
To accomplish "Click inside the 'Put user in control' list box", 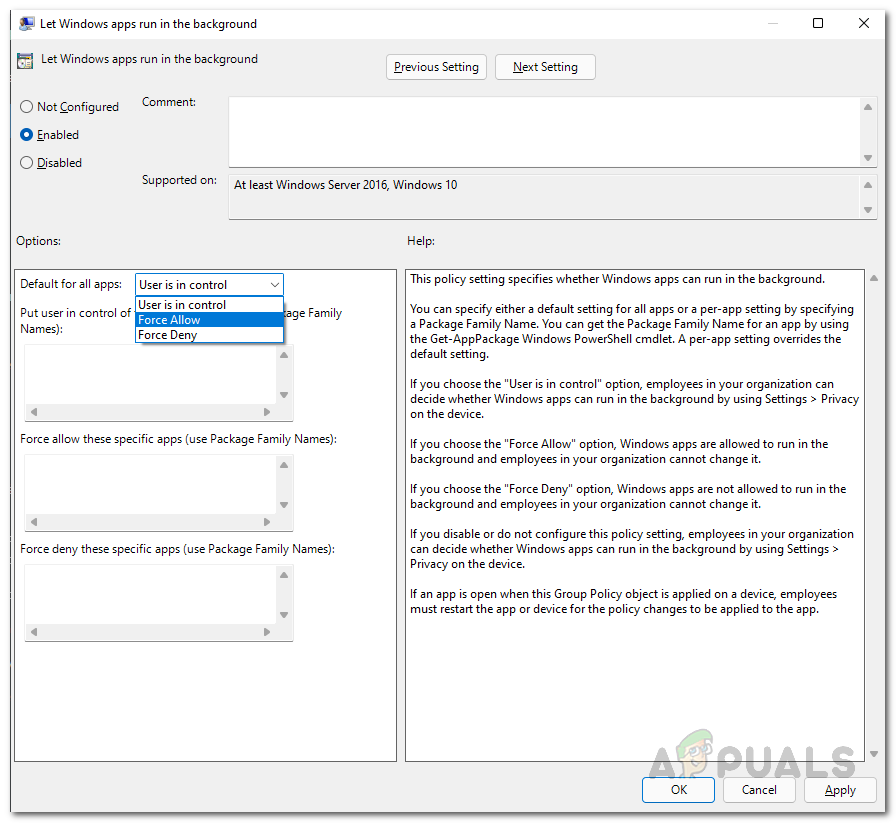I will [151, 375].
